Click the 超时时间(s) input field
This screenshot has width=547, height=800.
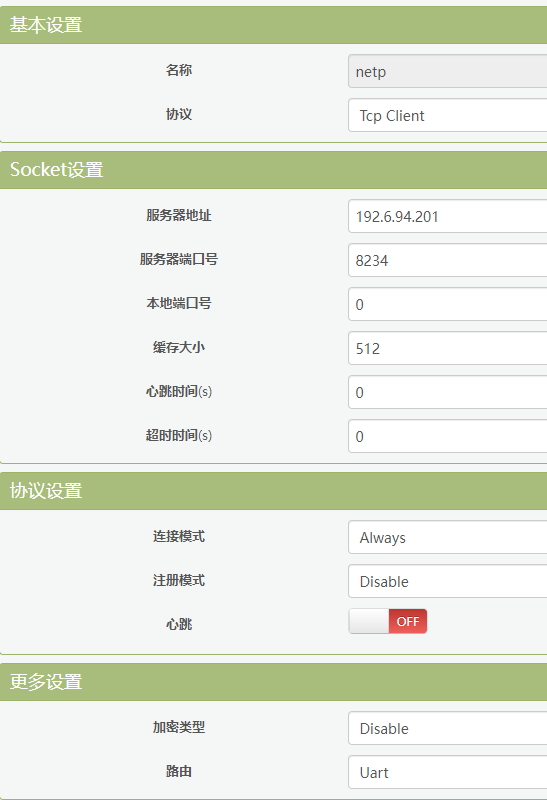[x=447, y=436]
